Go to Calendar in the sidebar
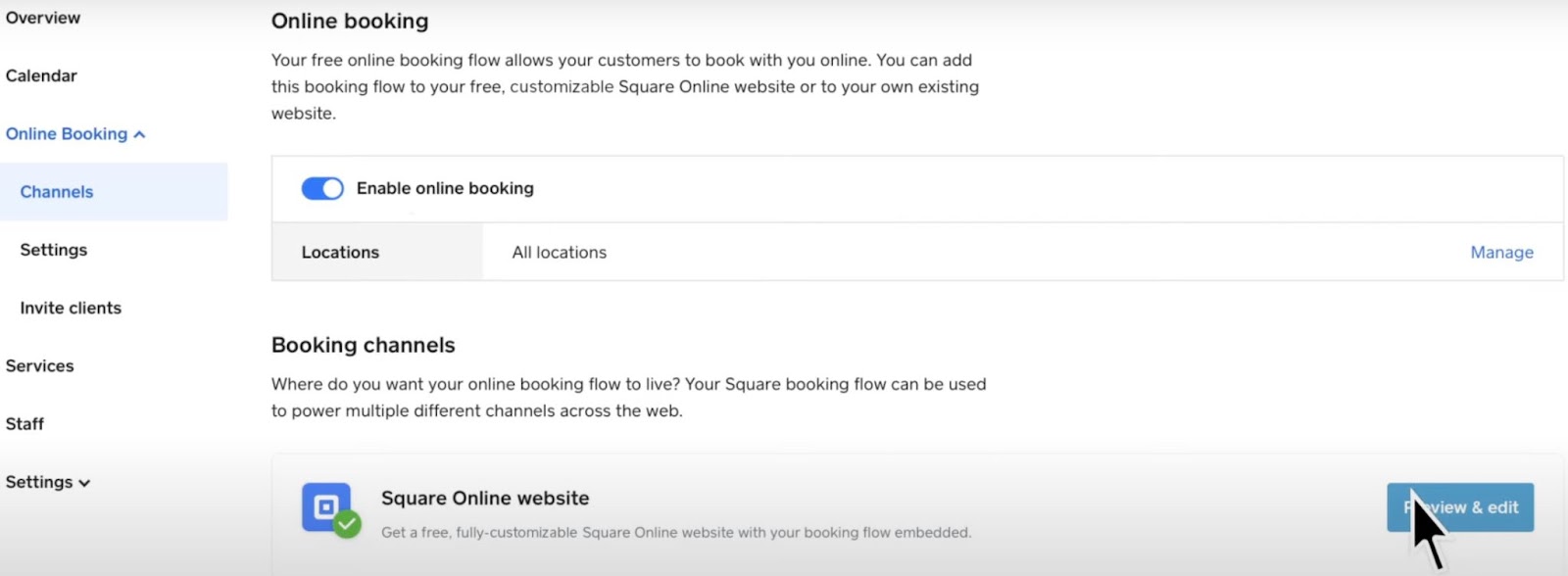The image size is (1568, 576). [x=41, y=75]
